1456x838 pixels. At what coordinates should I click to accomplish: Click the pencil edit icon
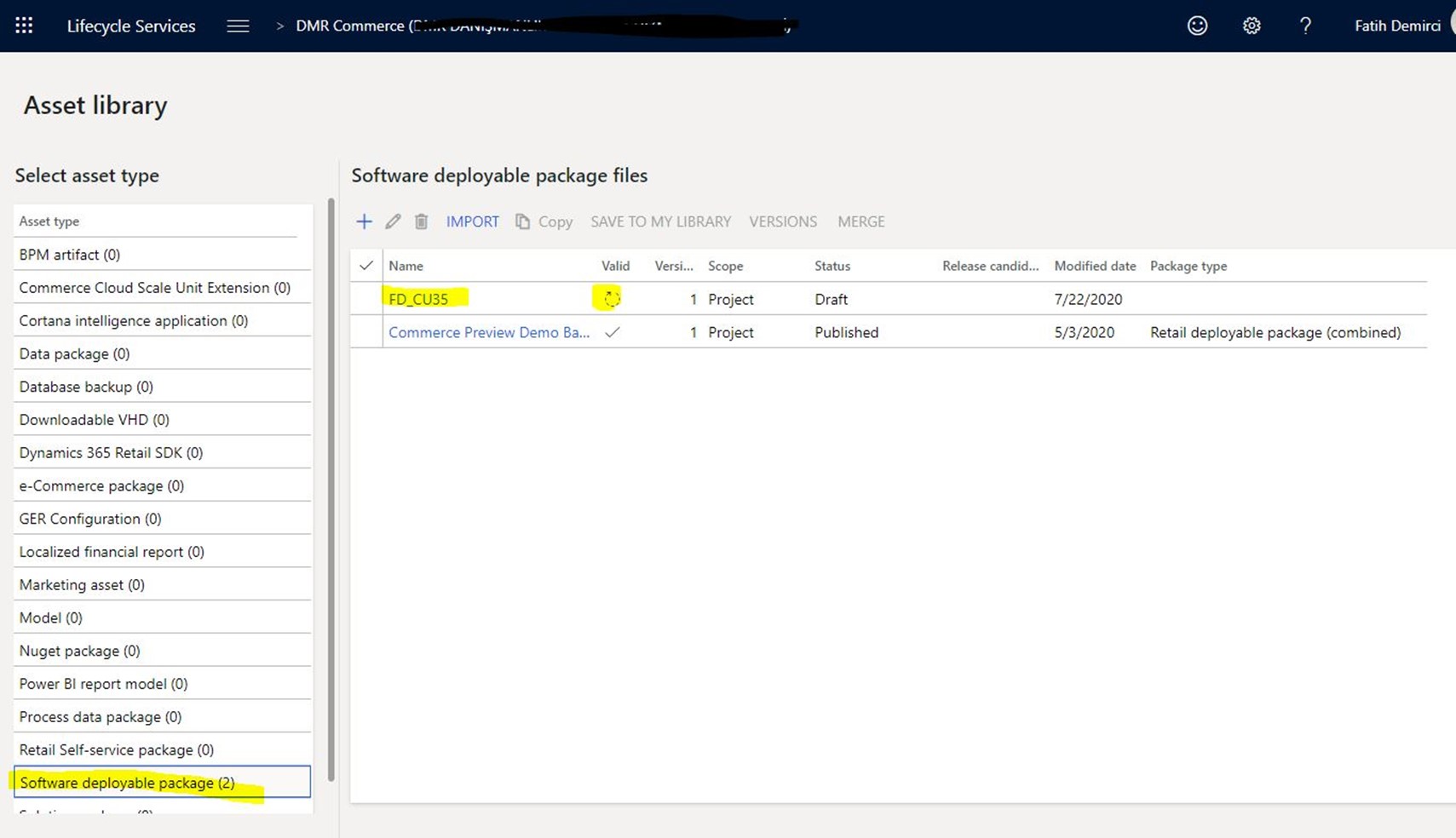(393, 221)
